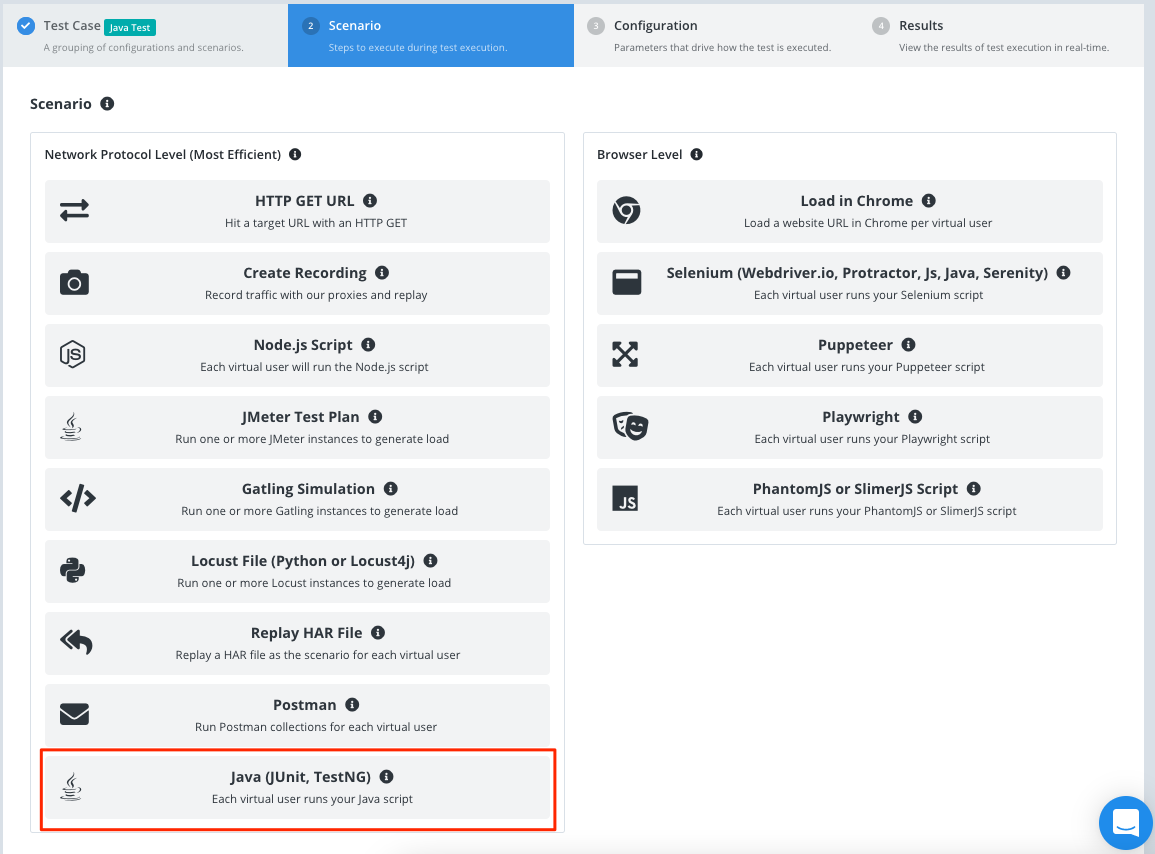
Task: Click the Playwright theater masks icon
Action: coord(630,427)
